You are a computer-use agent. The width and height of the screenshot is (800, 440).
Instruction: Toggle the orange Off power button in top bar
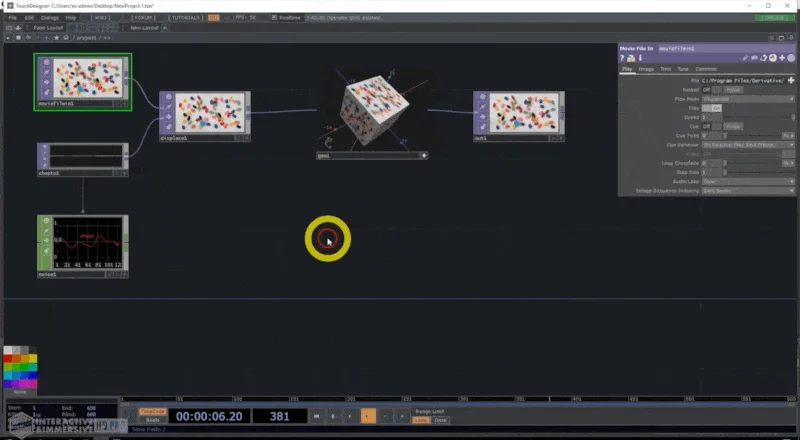pyautogui.click(x=213, y=17)
